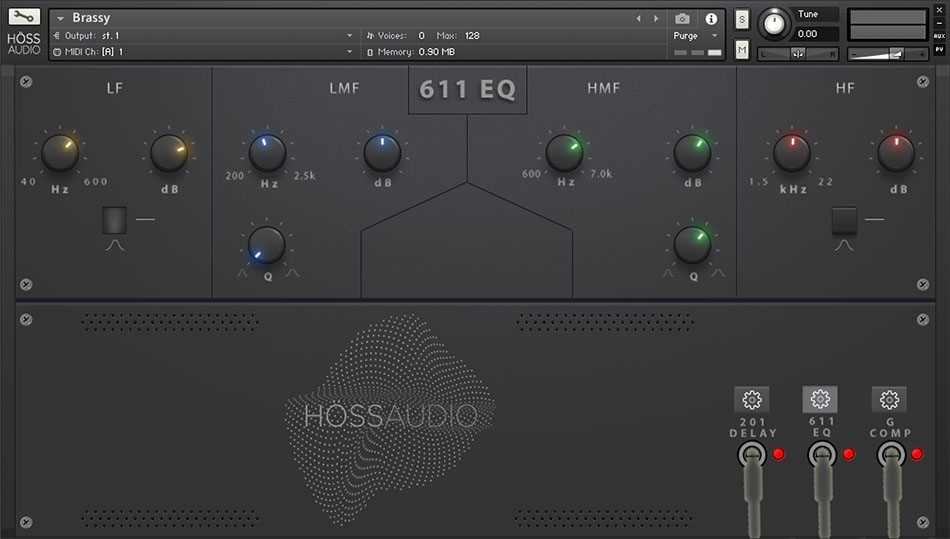Click the Brassy instrument name
950x539 pixels.
point(91,18)
